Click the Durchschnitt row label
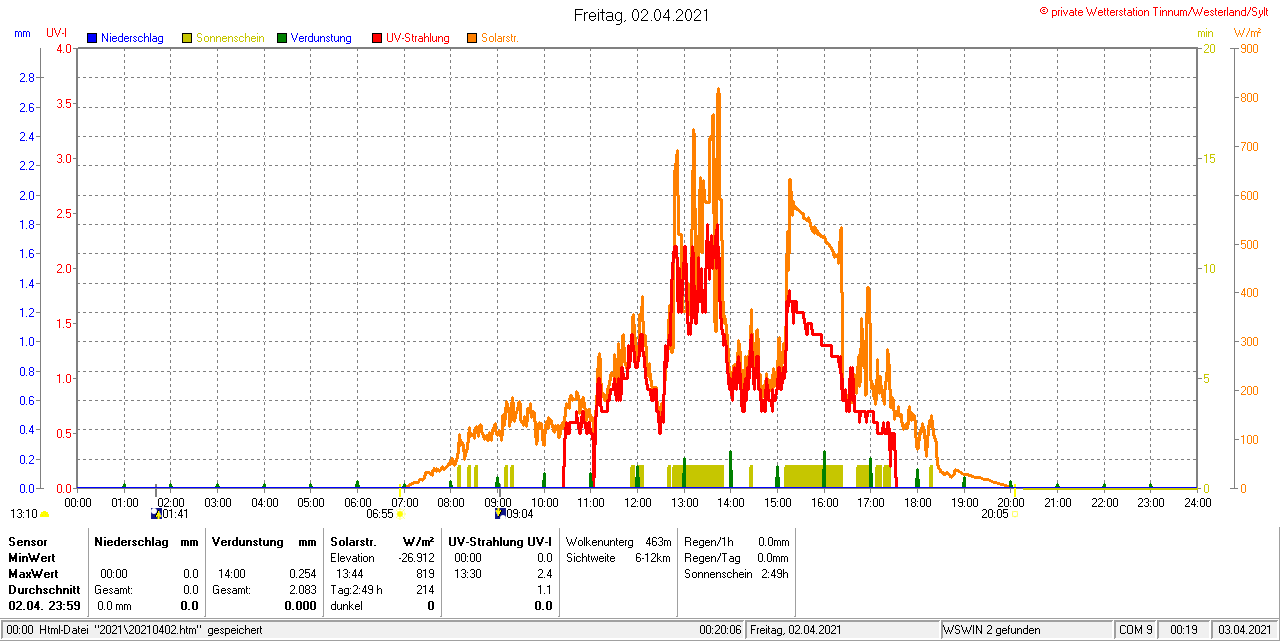Image resolution: width=1280 pixels, height=641 pixels. click(x=44, y=590)
